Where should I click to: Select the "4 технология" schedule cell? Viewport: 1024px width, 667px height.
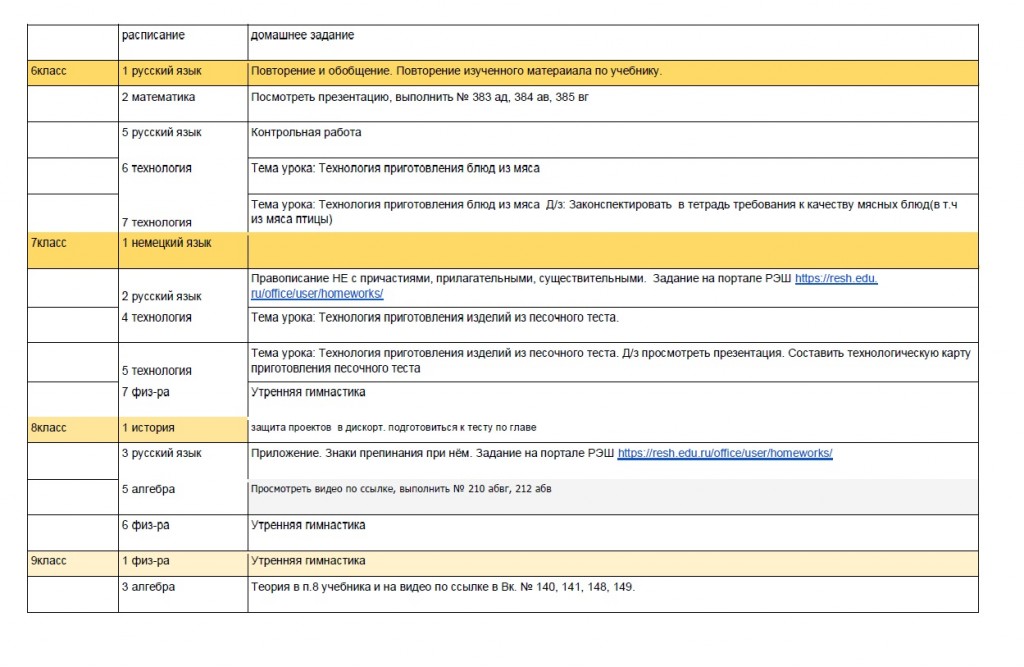pyautogui.click(x=156, y=318)
